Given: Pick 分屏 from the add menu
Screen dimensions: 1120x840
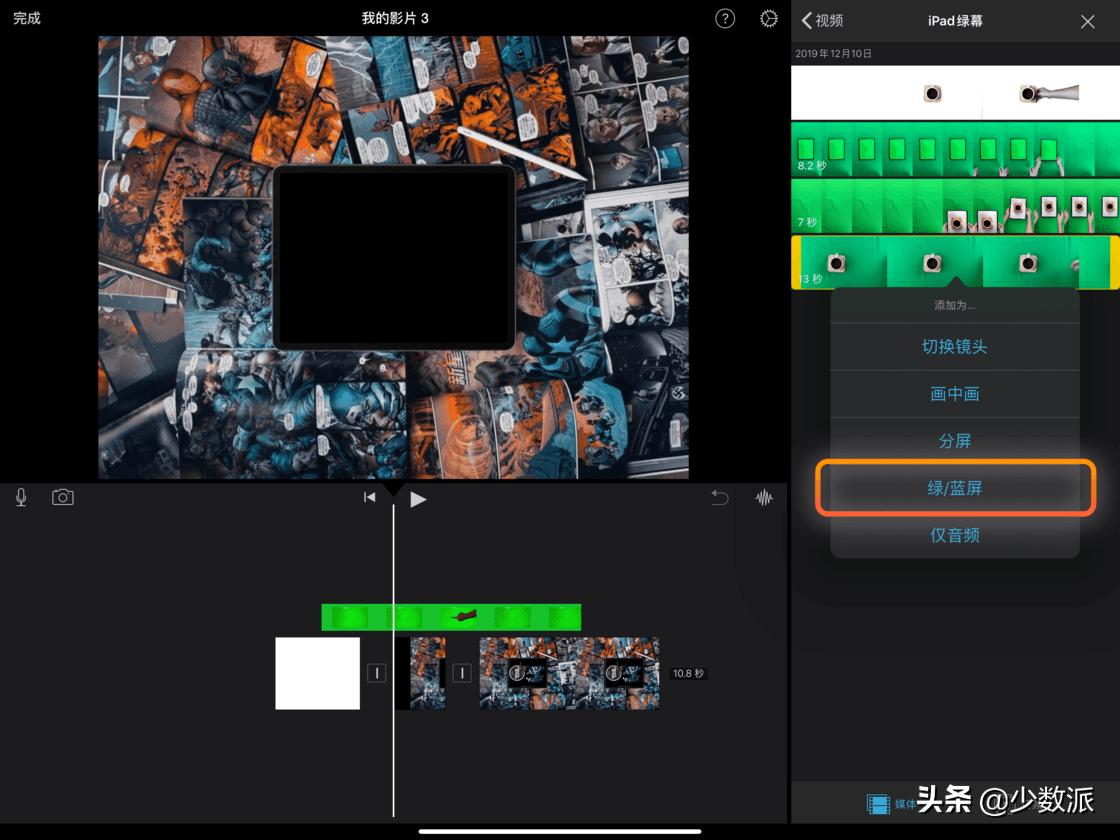Looking at the screenshot, I should click(x=954, y=440).
